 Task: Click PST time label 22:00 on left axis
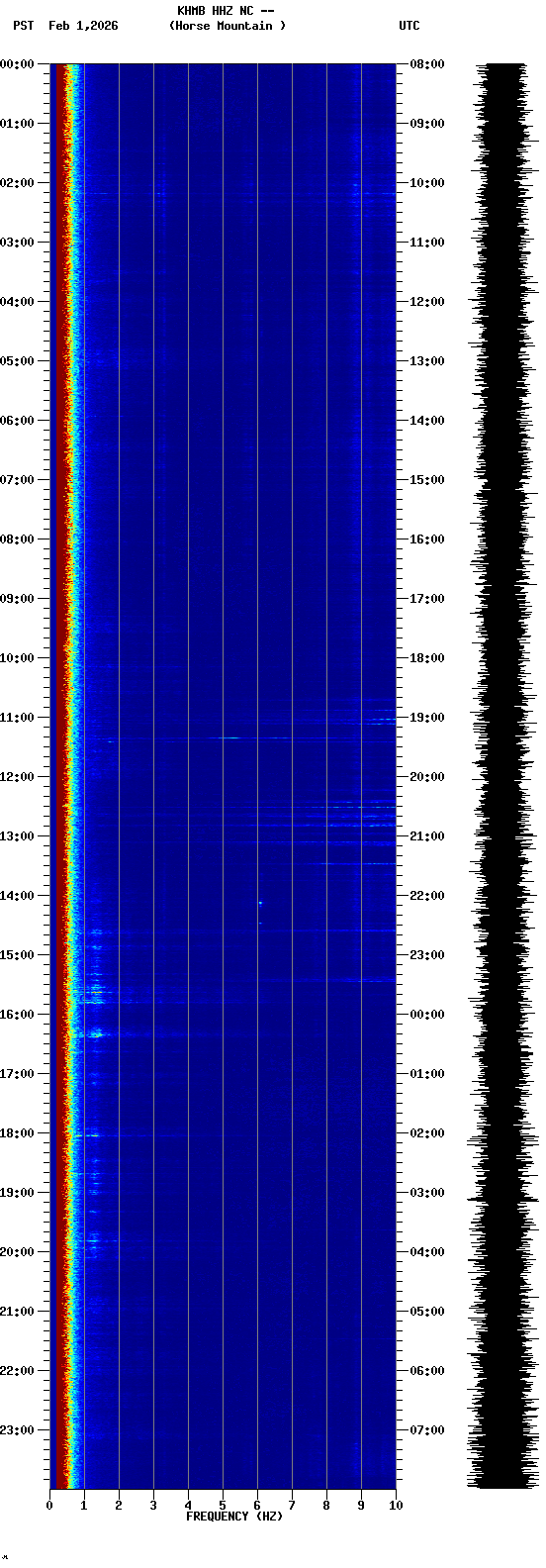pyautogui.click(x=17, y=1371)
